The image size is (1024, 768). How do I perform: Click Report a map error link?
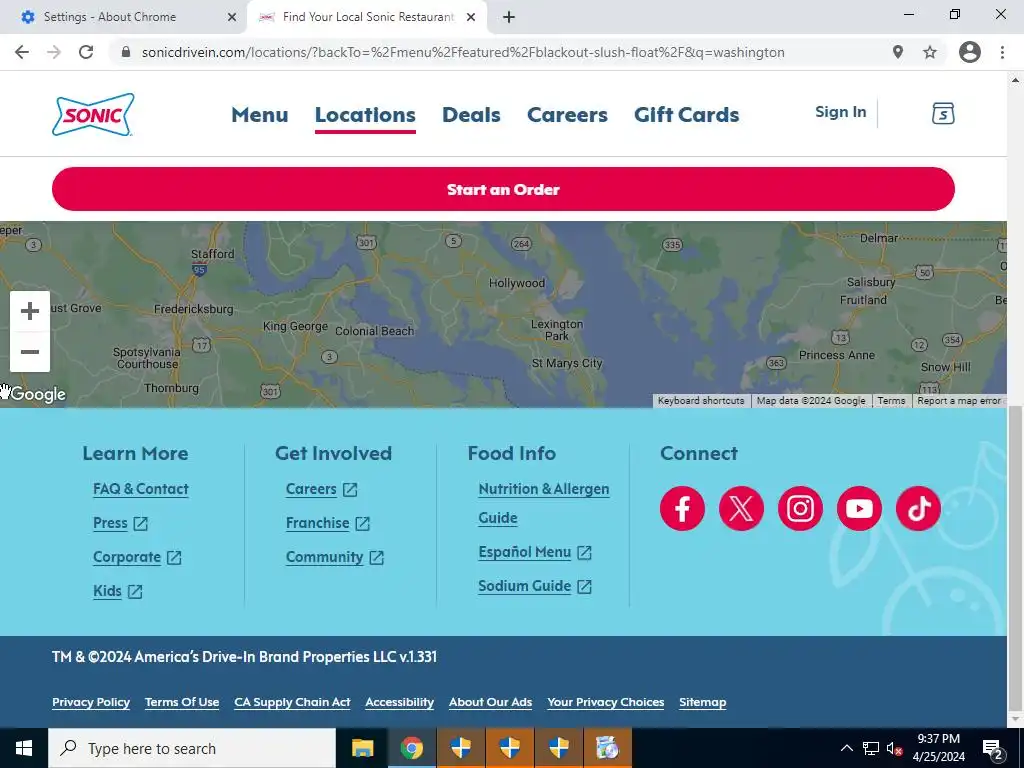[959, 401]
